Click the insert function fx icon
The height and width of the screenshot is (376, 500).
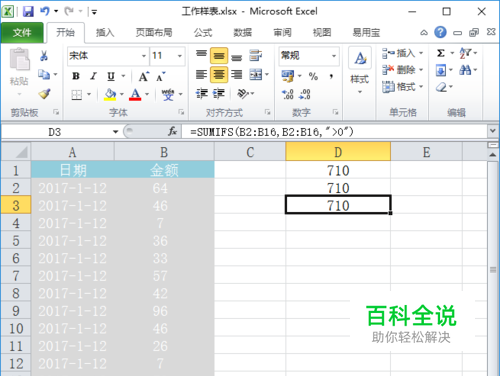[172, 132]
